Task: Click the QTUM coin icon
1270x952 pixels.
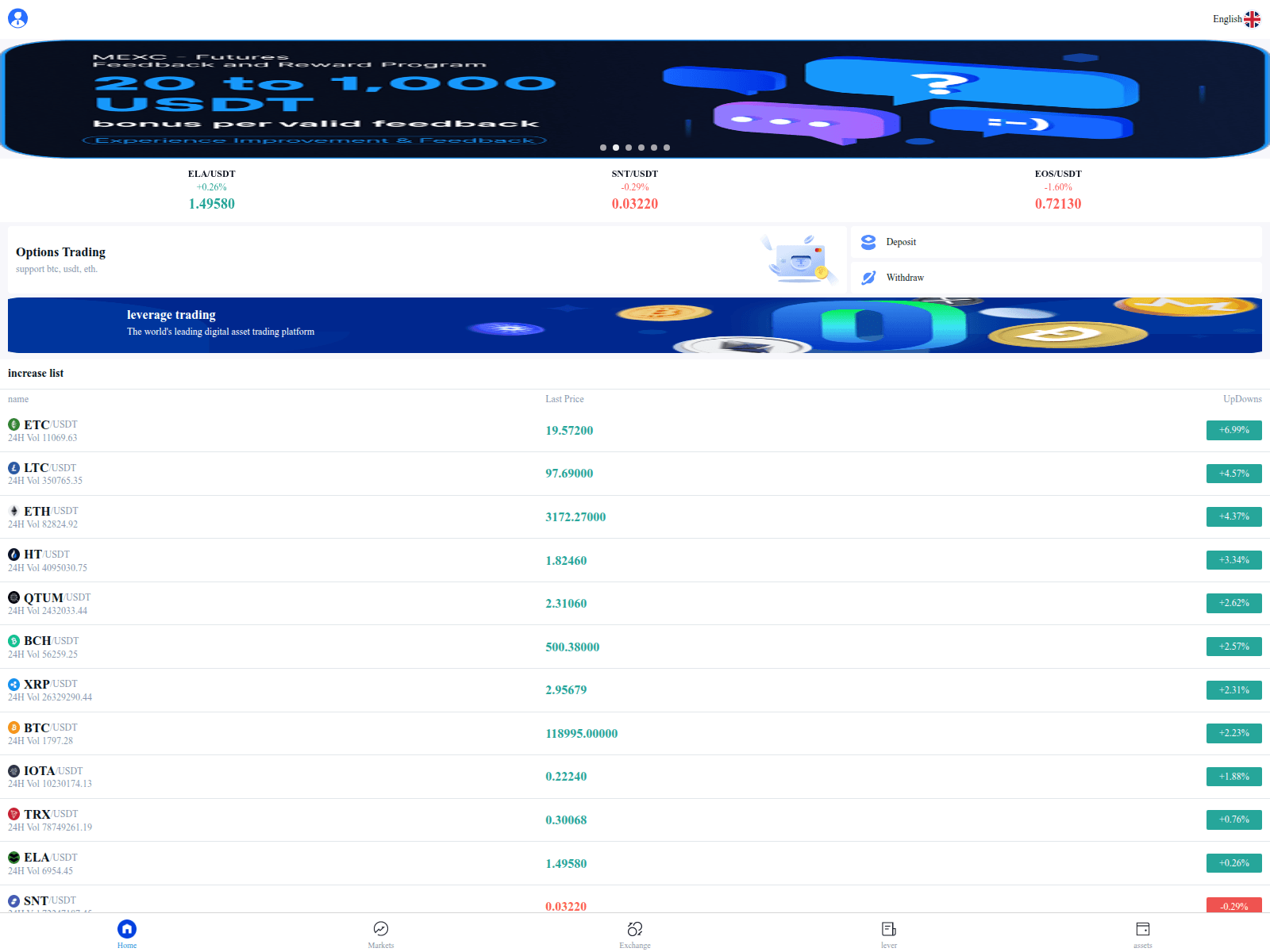Action: click(13, 597)
